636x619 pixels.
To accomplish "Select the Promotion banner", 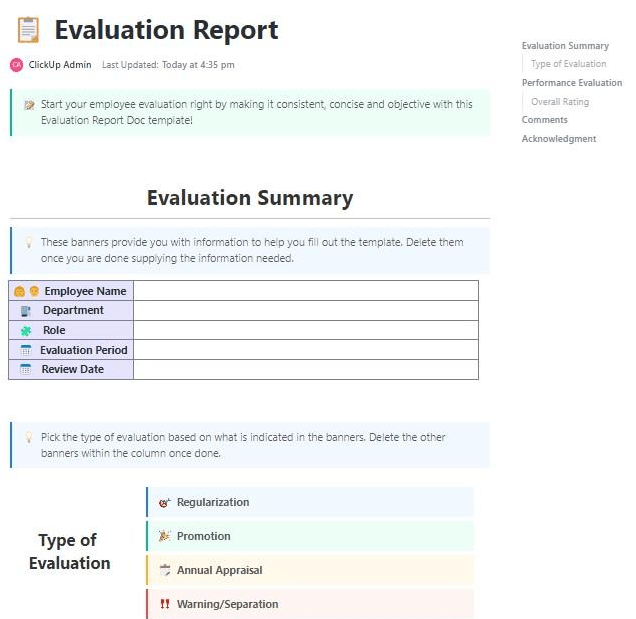I will 310,536.
